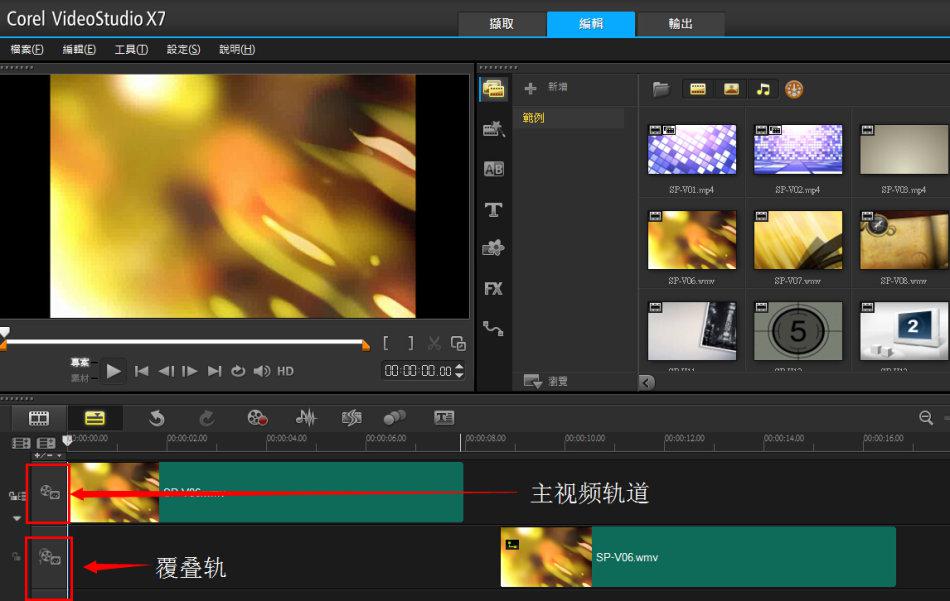Click the 瀏覽 browse button
950x601 pixels.
coord(548,381)
